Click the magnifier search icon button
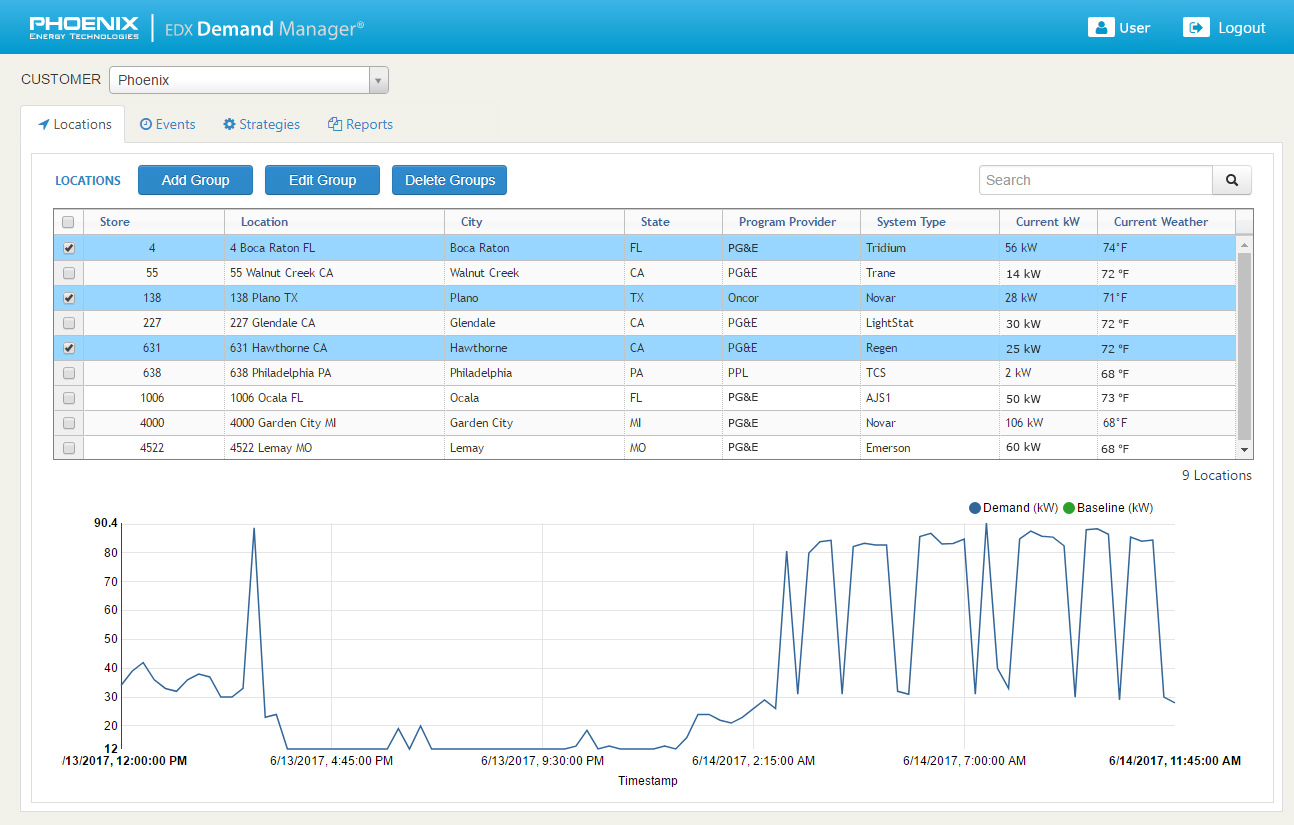 tap(1232, 180)
